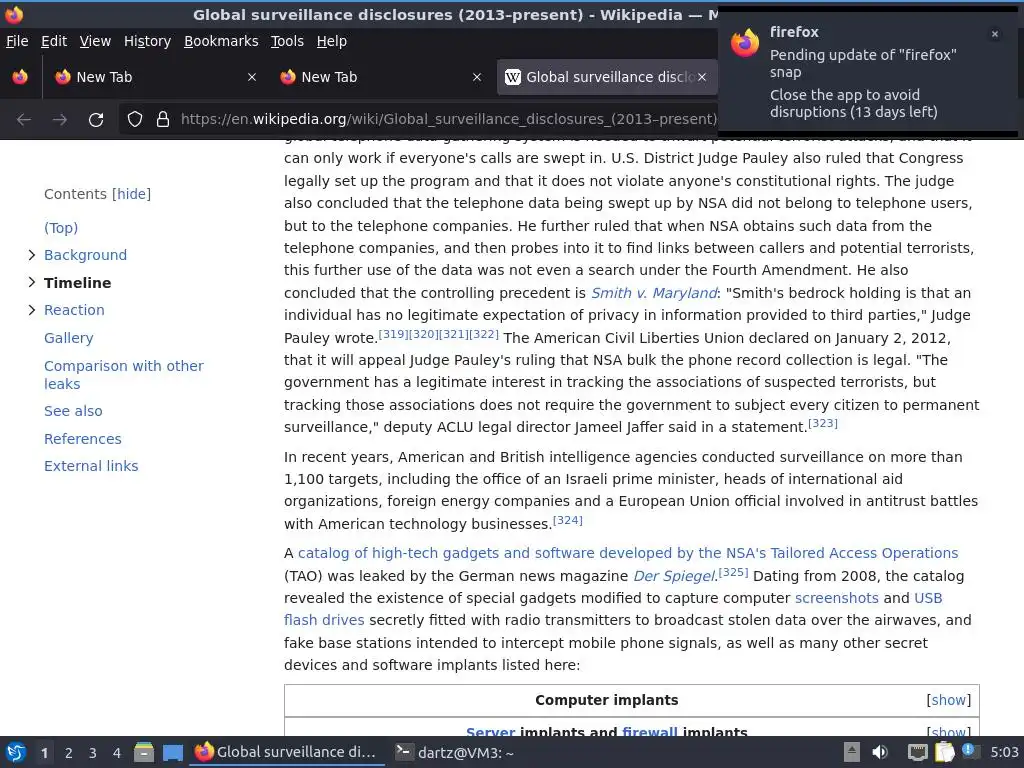Go to the Gallery section

pos(69,338)
